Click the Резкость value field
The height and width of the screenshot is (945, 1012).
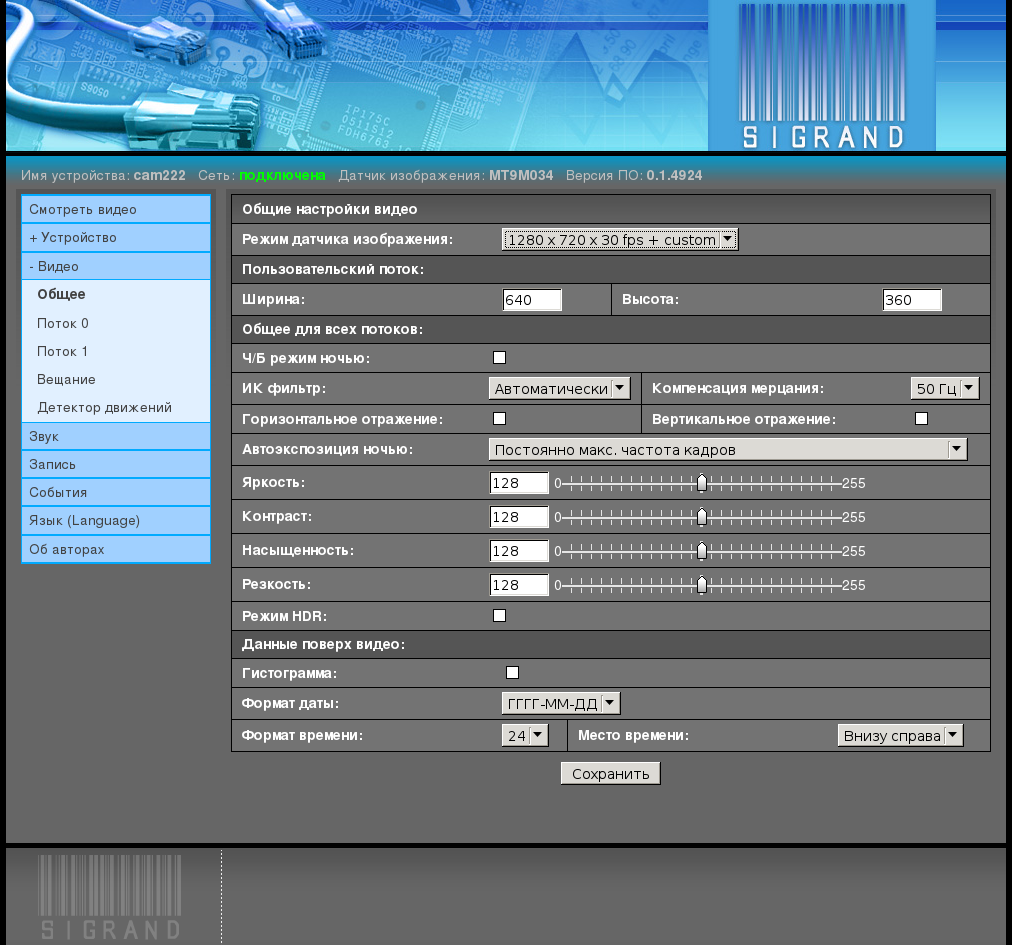(x=520, y=585)
